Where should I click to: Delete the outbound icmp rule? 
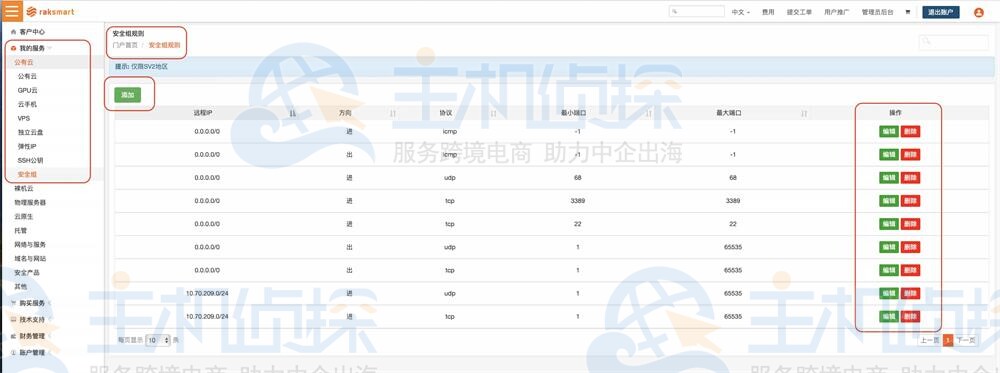point(910,154)
